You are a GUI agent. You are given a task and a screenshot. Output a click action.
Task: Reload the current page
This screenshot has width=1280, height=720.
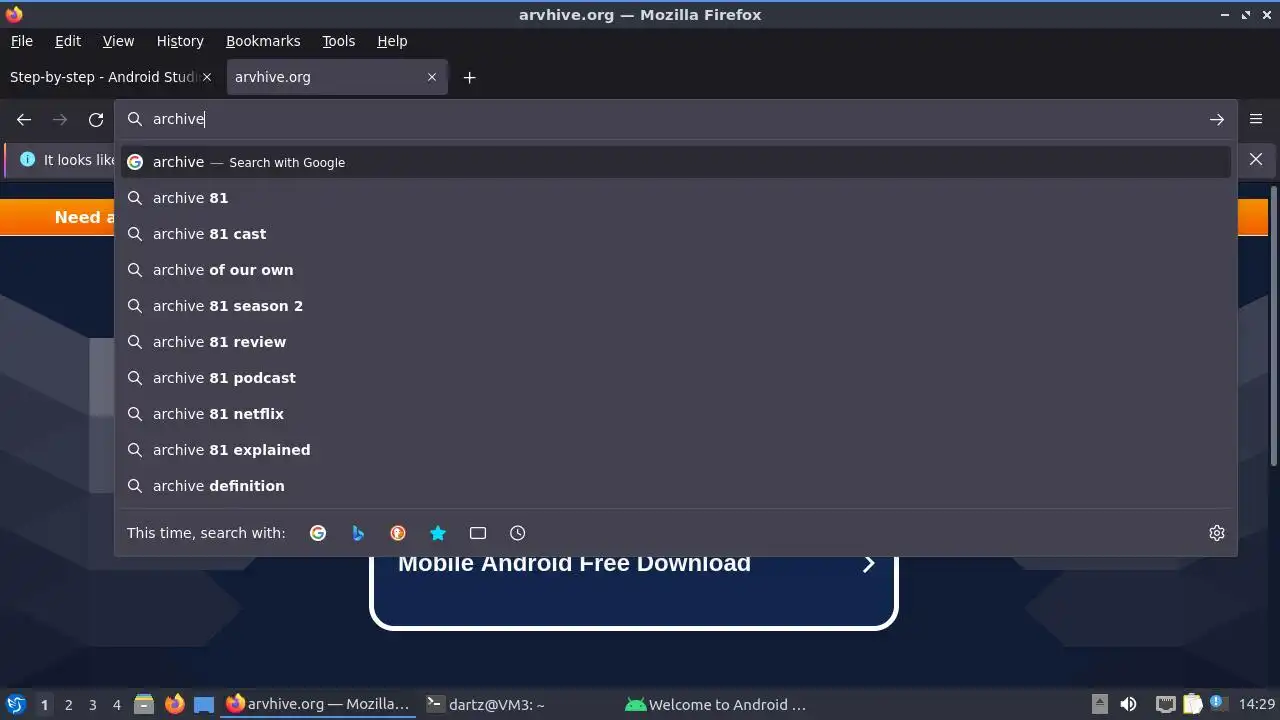(x=96, y=119)
